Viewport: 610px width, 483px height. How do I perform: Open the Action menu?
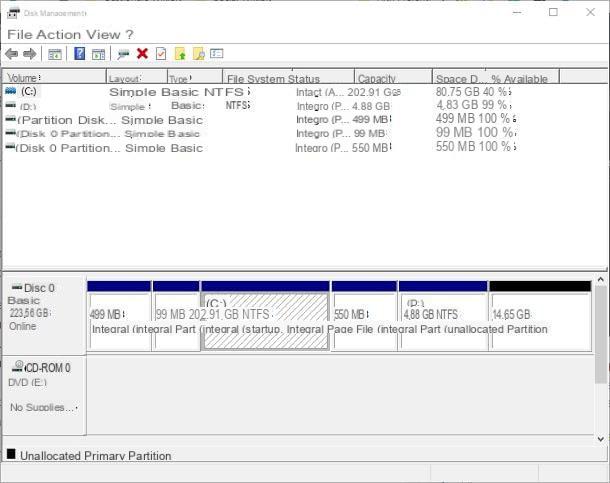click(59, 35)
